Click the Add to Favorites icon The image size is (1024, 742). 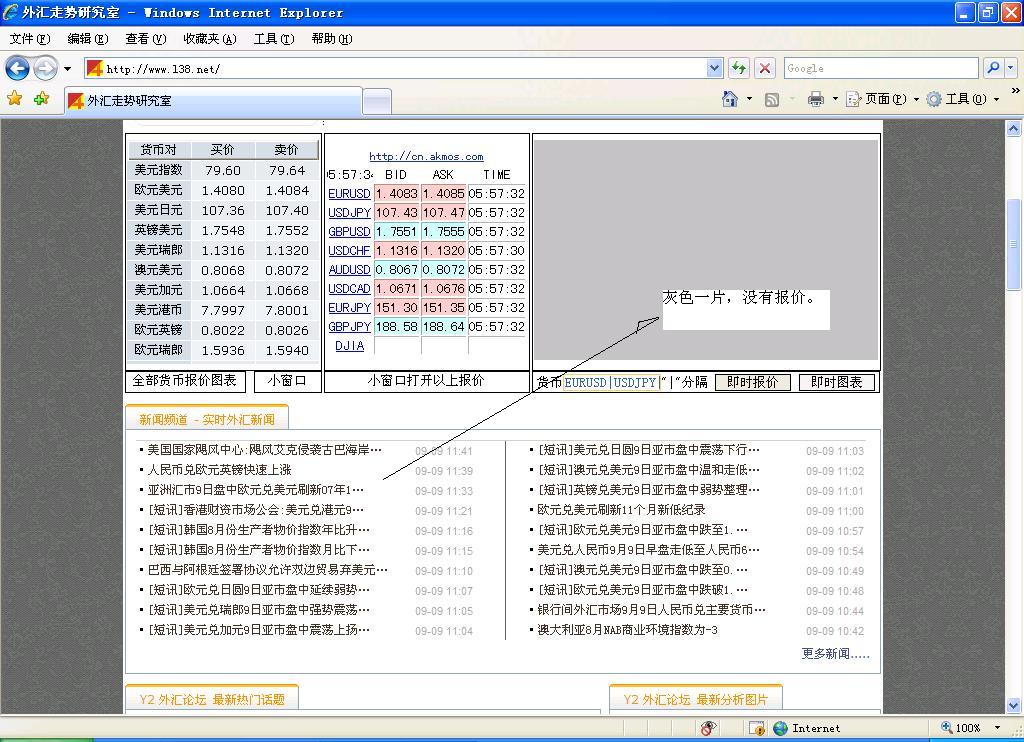tap(42, 99)
